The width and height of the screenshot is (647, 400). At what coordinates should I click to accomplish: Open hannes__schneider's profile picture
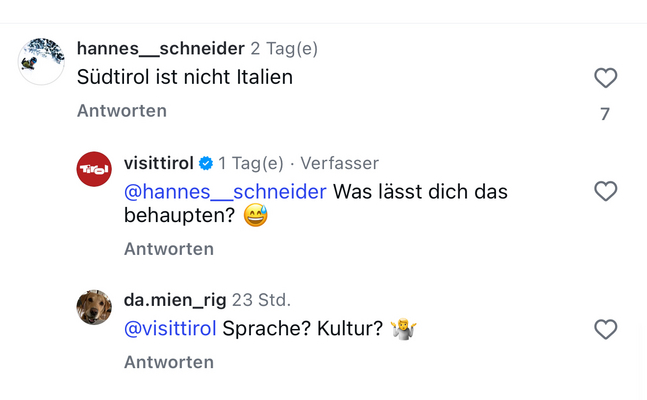click(42, 62)
